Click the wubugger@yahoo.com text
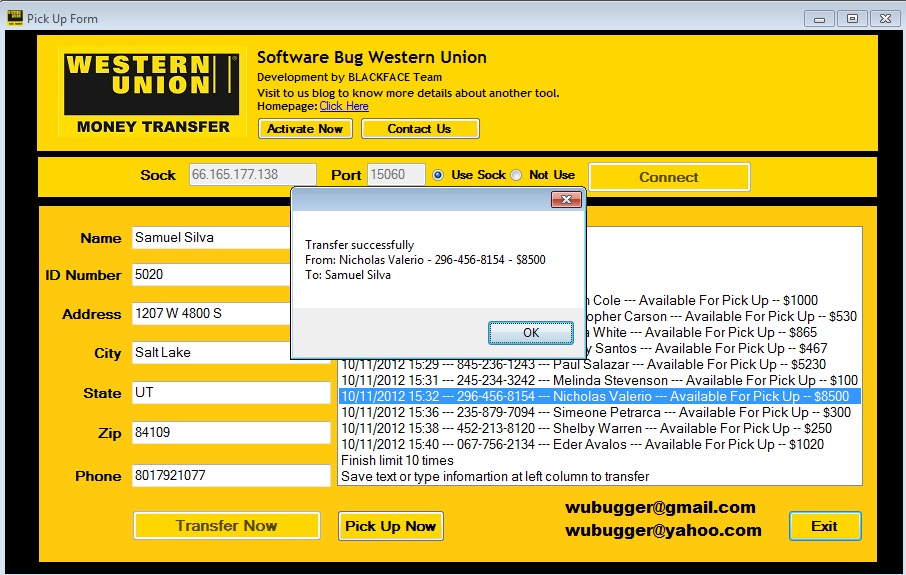 pos(663,531)
